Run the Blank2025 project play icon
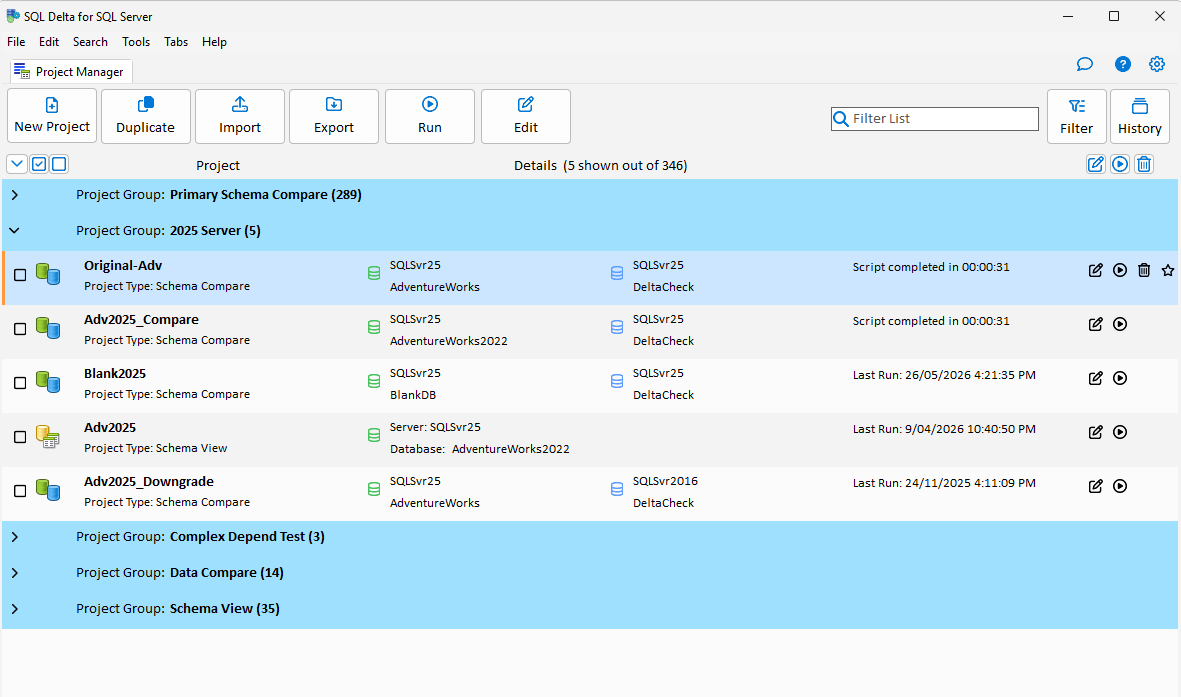The height and width of the screenshot is (697, 1181). click(1120, 378)
